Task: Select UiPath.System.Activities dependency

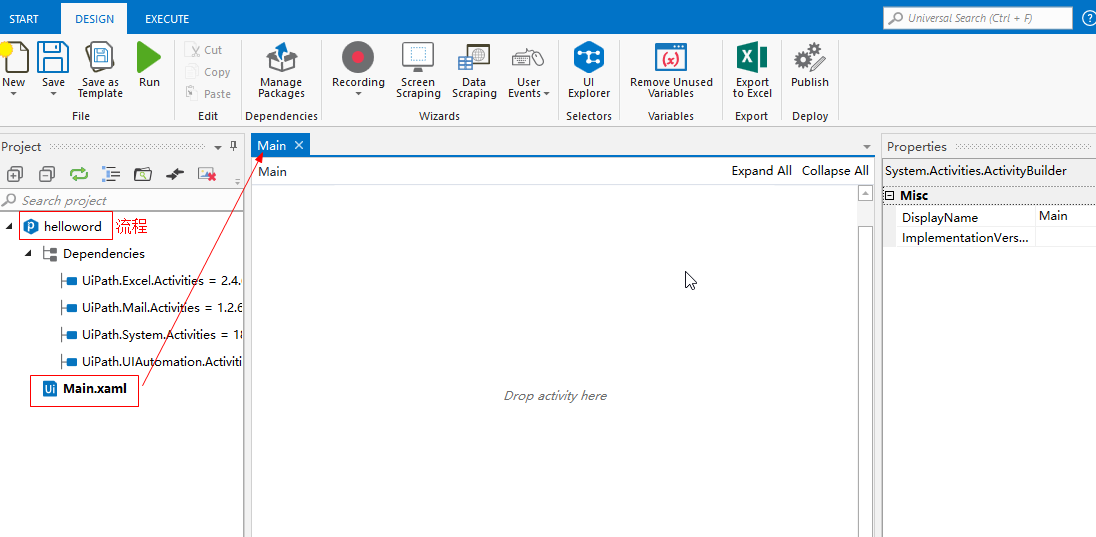Action: [x=161, y=335]
